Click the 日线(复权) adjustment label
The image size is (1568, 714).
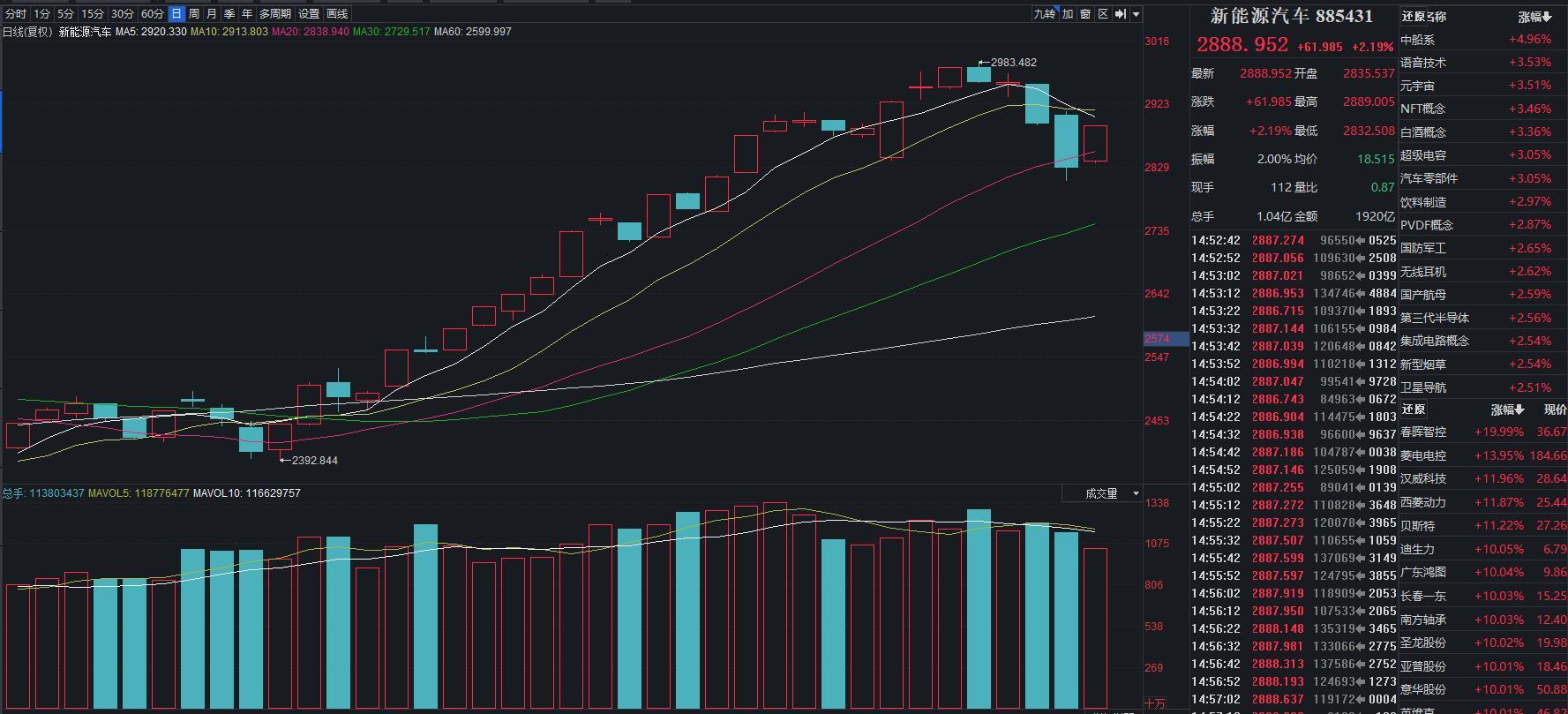coord(28,32)
